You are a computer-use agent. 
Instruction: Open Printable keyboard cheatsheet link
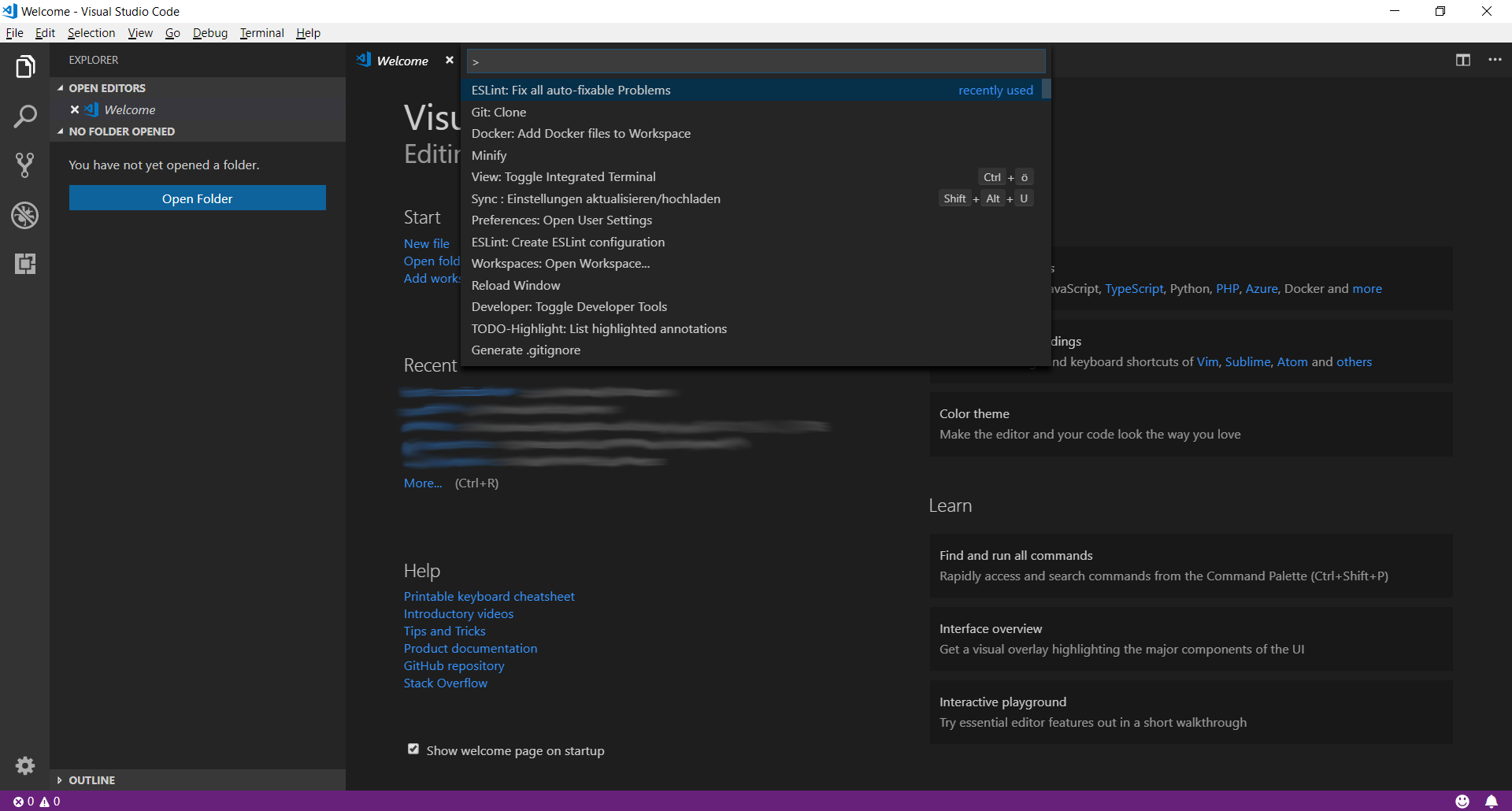click(x=489, y=597)
